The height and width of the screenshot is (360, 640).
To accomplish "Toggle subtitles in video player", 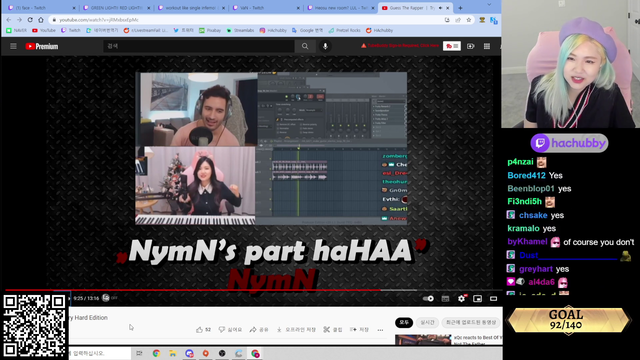I will tap(445, 298).
